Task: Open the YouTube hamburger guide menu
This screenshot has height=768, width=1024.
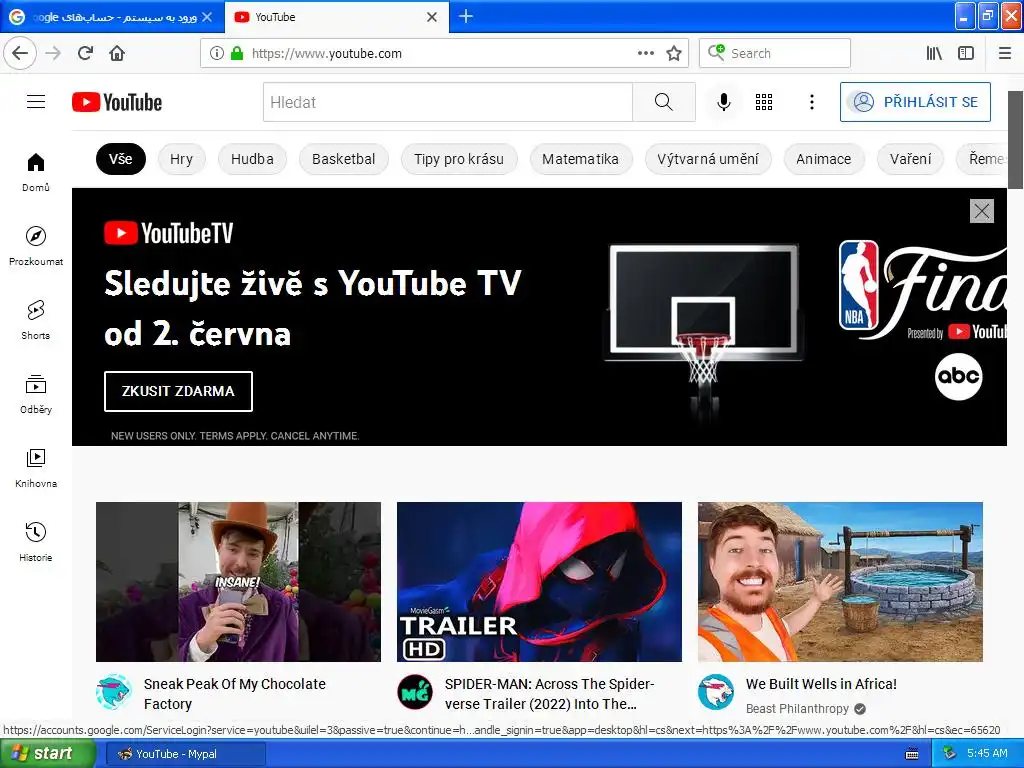Action: click(x=36, y=102)
